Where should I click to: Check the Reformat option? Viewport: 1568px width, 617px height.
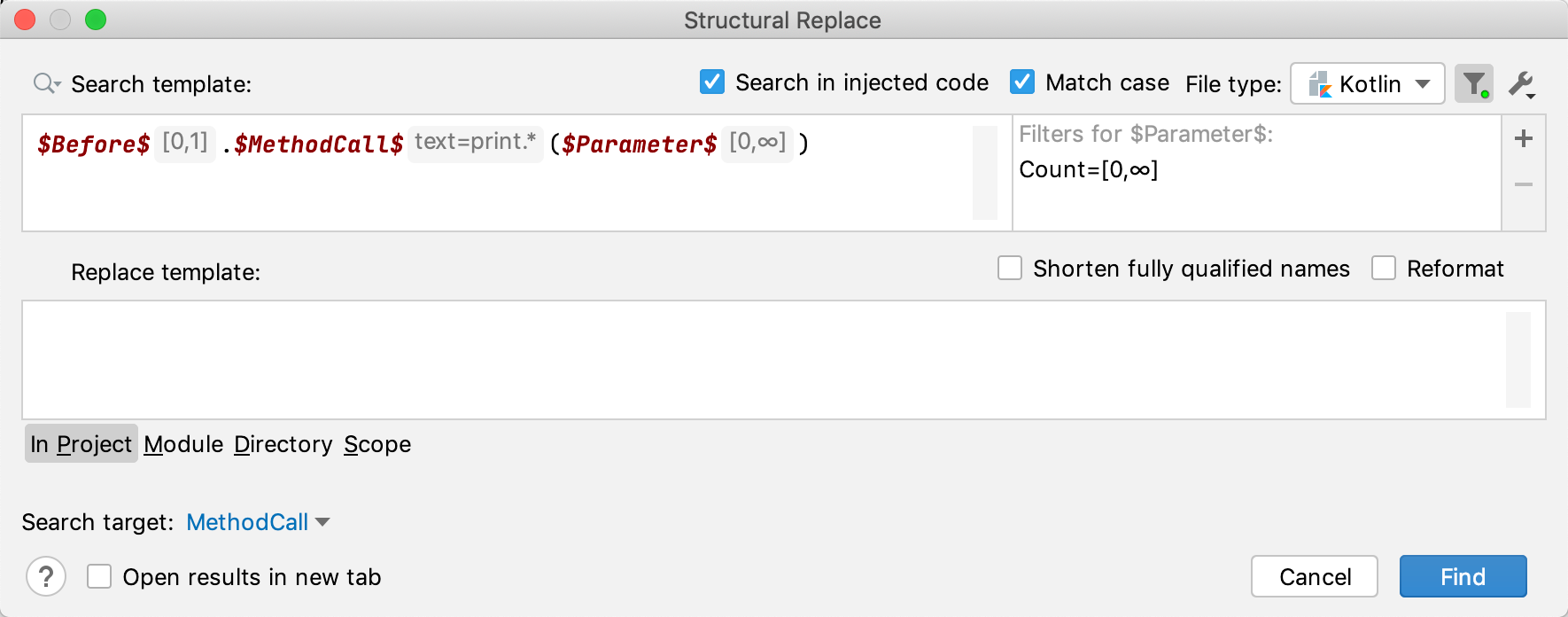[1383, 269]
